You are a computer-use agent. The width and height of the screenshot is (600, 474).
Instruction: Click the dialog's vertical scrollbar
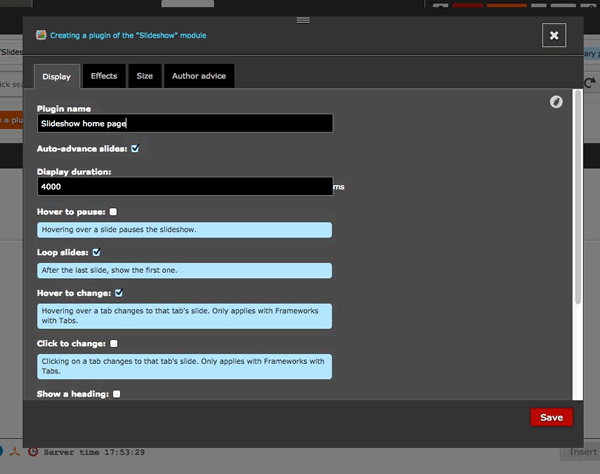(x=577, y=200)
